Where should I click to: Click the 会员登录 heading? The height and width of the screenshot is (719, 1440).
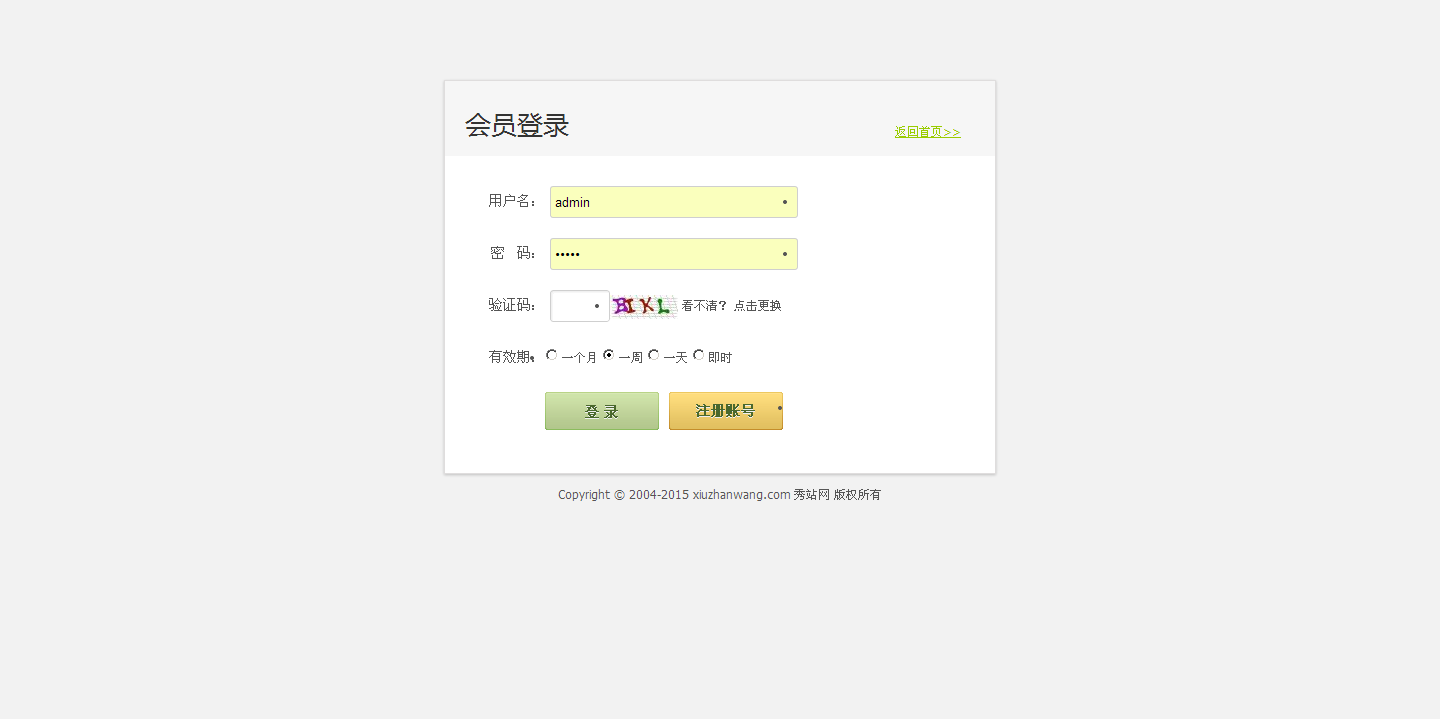[517, 126]
